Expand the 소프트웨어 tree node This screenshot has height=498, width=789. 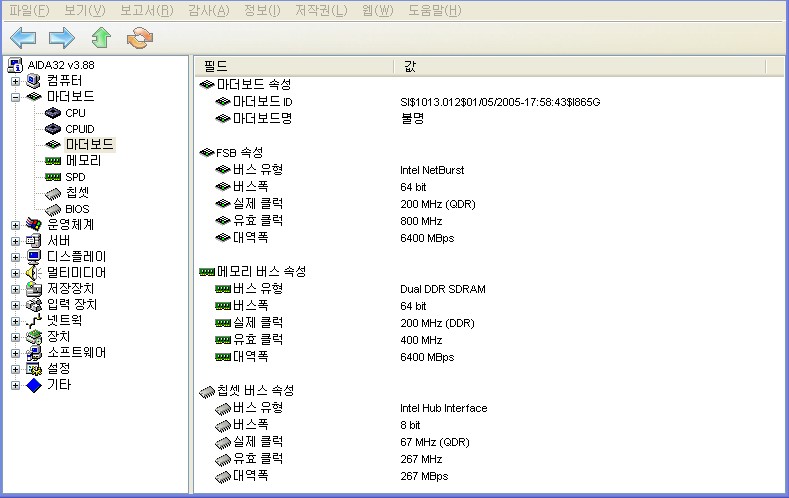point(16,354)
